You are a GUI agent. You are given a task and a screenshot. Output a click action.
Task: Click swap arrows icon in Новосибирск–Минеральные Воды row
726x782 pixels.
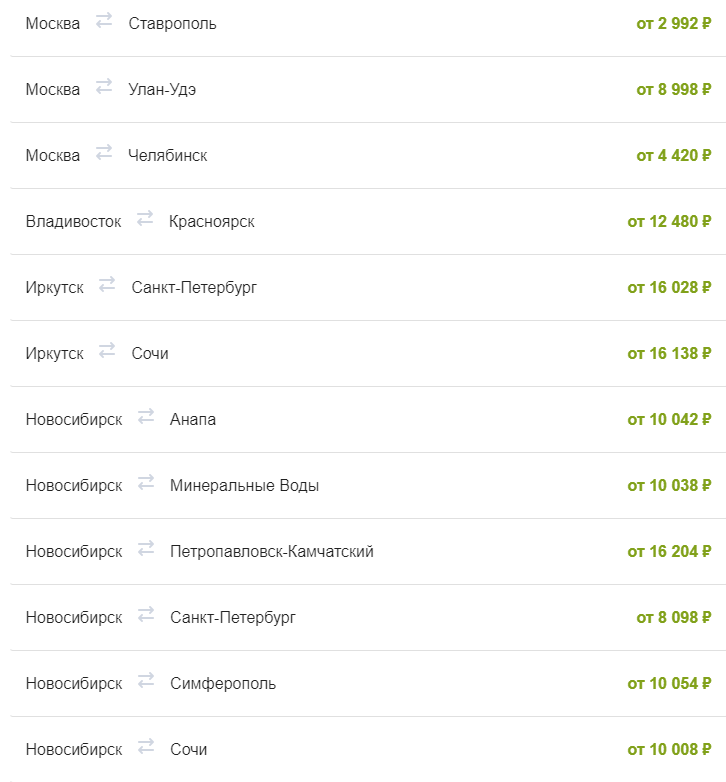146,482
